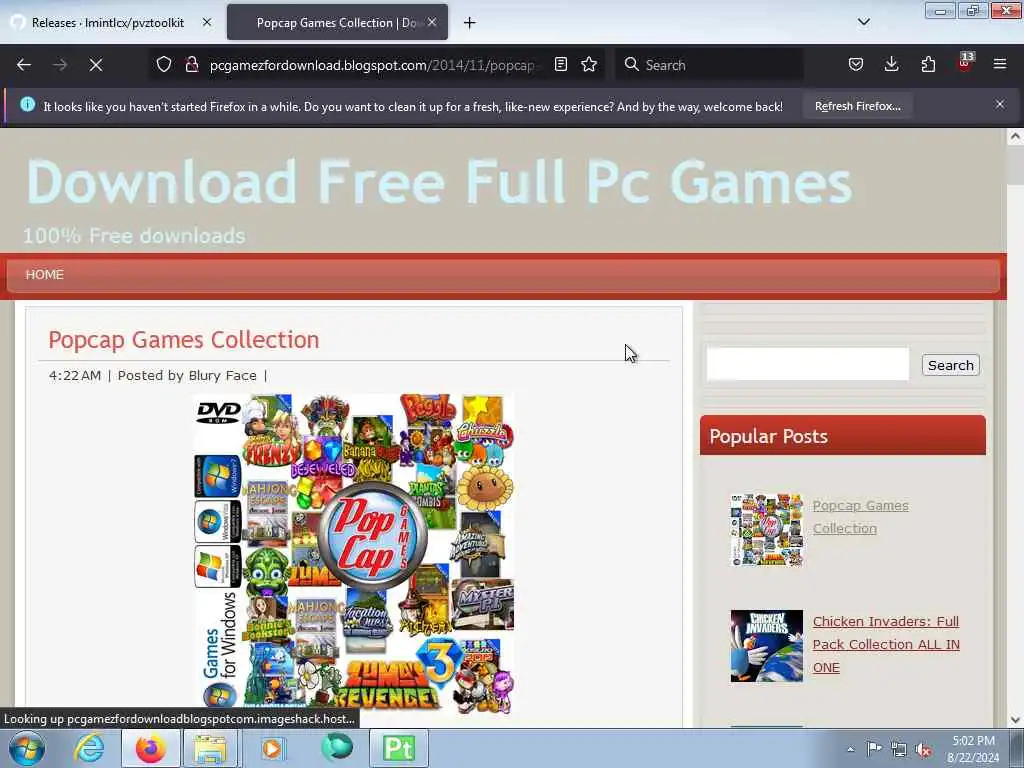Open Chicken Invaders Full Pack Collection link
Screen dimensions: 1024x768
[x=886, y=644]
